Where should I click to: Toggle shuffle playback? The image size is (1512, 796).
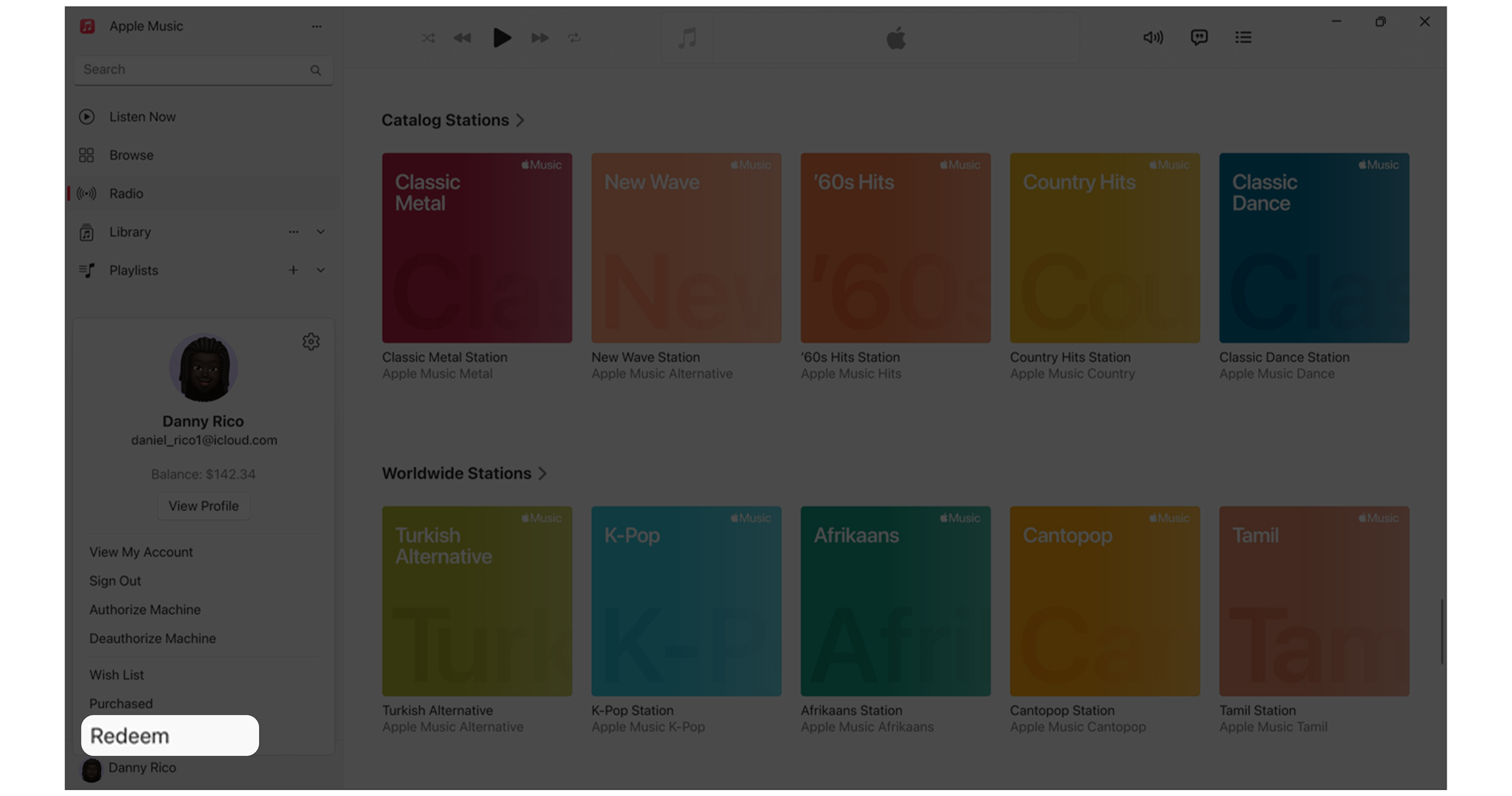pyautogui.click(x=428, y=38)
